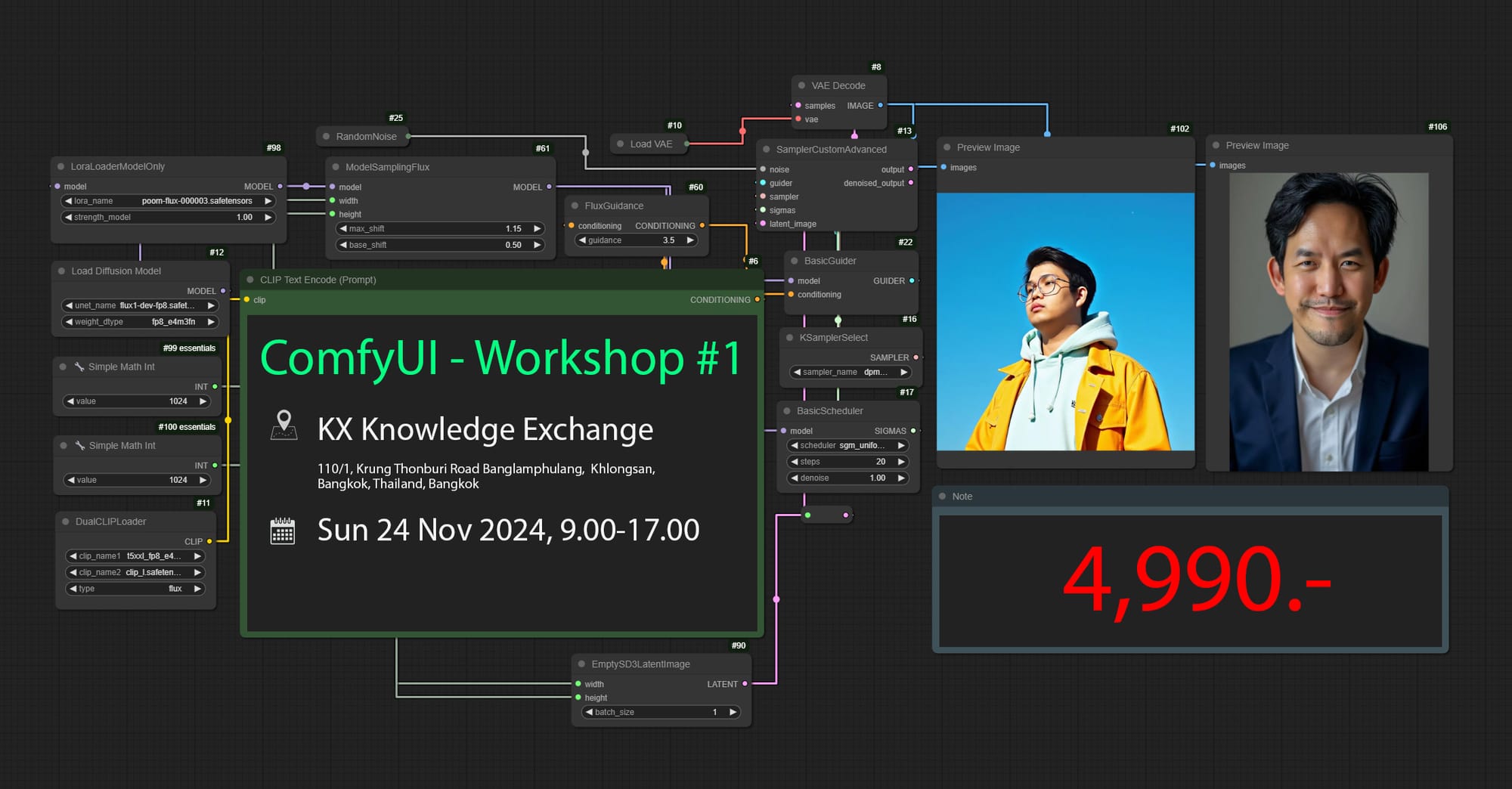Click the MODEL output port of Load Diffusion Model
Screen dimensions: 1512x789
pos(223,291)
